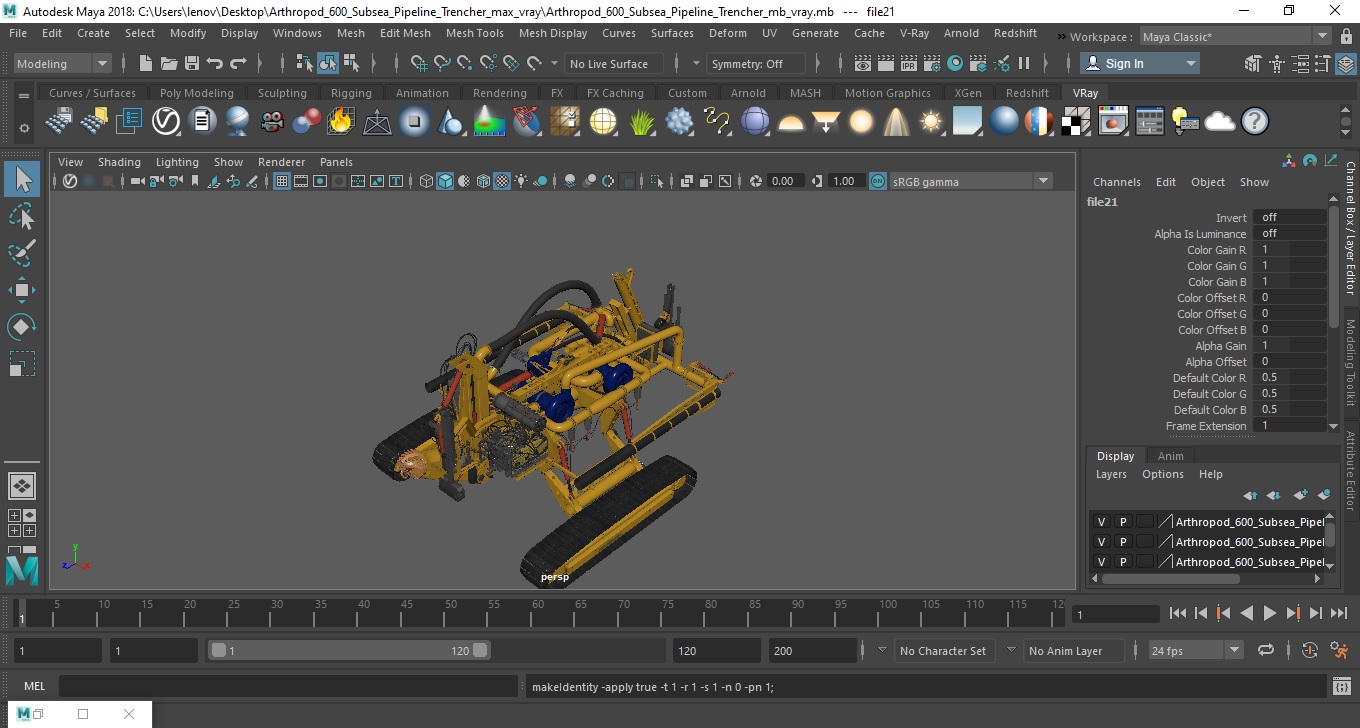Toggle playback P of second Arthropod layer
Image resolution: width=1360 pixels, height=728 pixels.
pos(1122,542)
